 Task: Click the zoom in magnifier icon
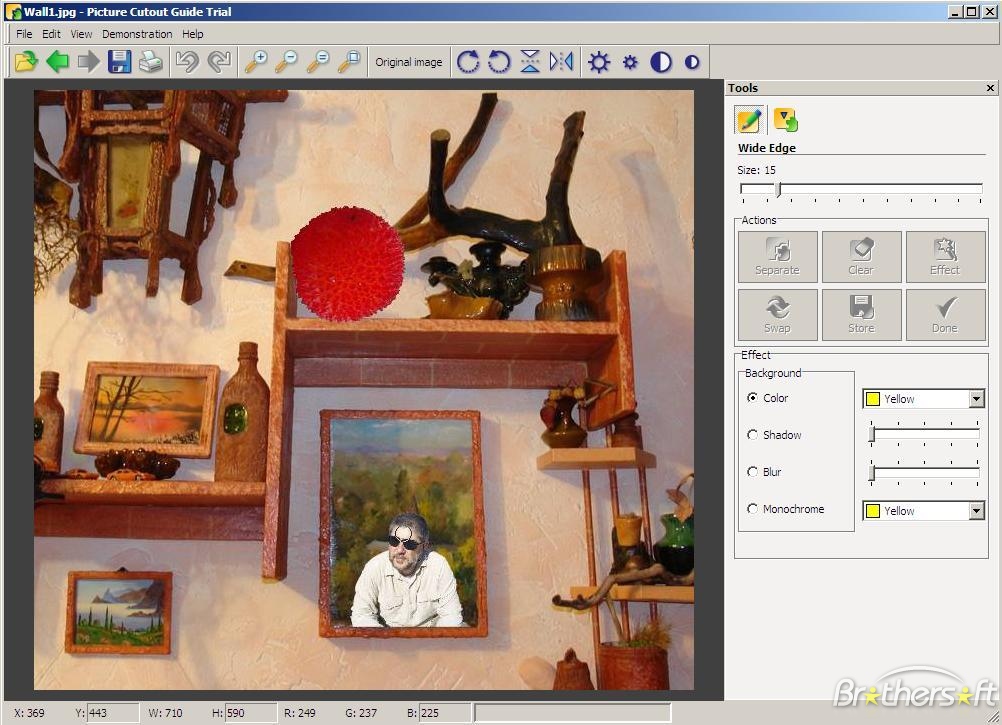pos(256,62)
